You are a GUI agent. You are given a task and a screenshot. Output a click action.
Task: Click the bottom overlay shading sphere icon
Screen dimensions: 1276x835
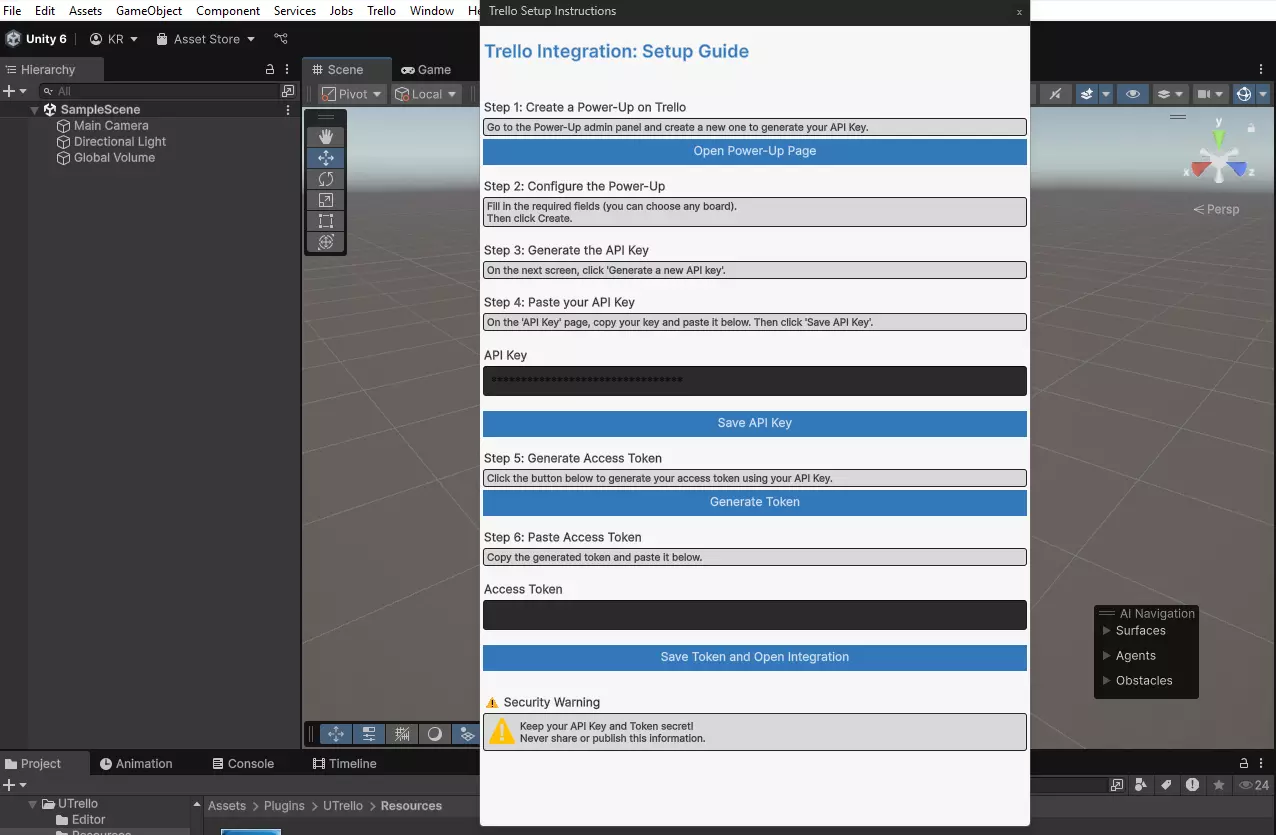(x=435, y=734)
